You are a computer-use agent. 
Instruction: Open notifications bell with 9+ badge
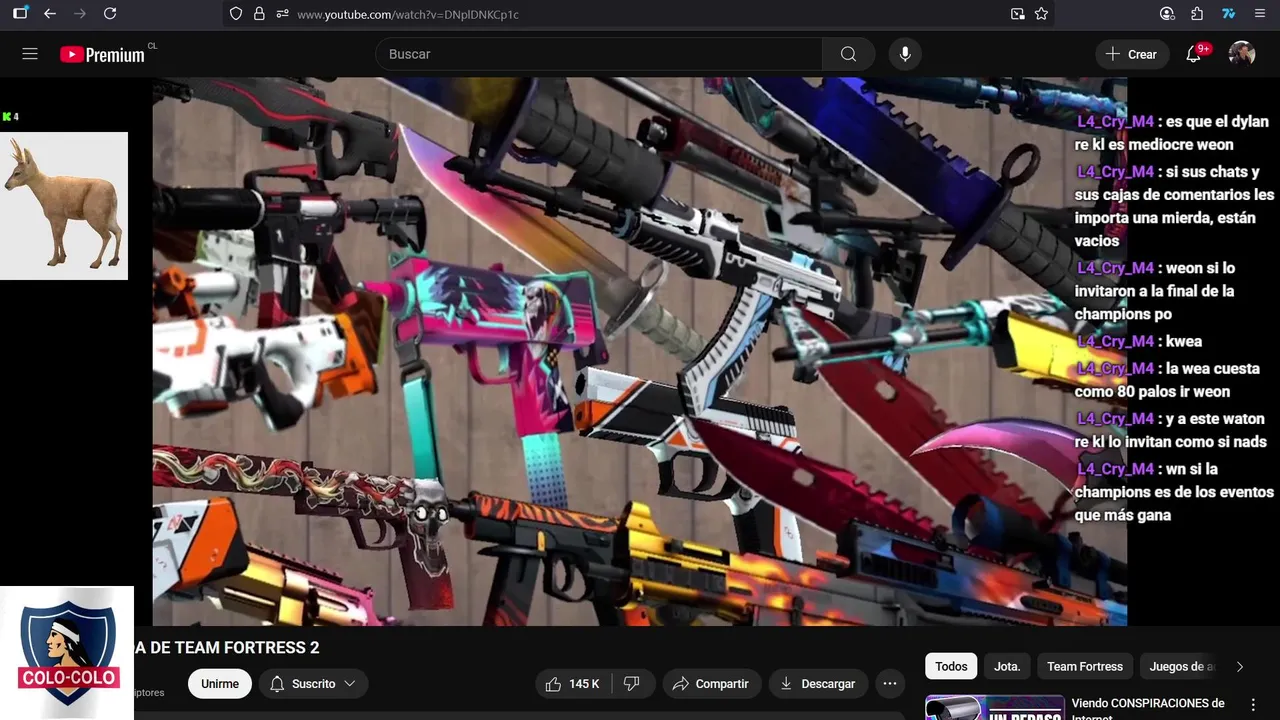[x=1194, y=54]
